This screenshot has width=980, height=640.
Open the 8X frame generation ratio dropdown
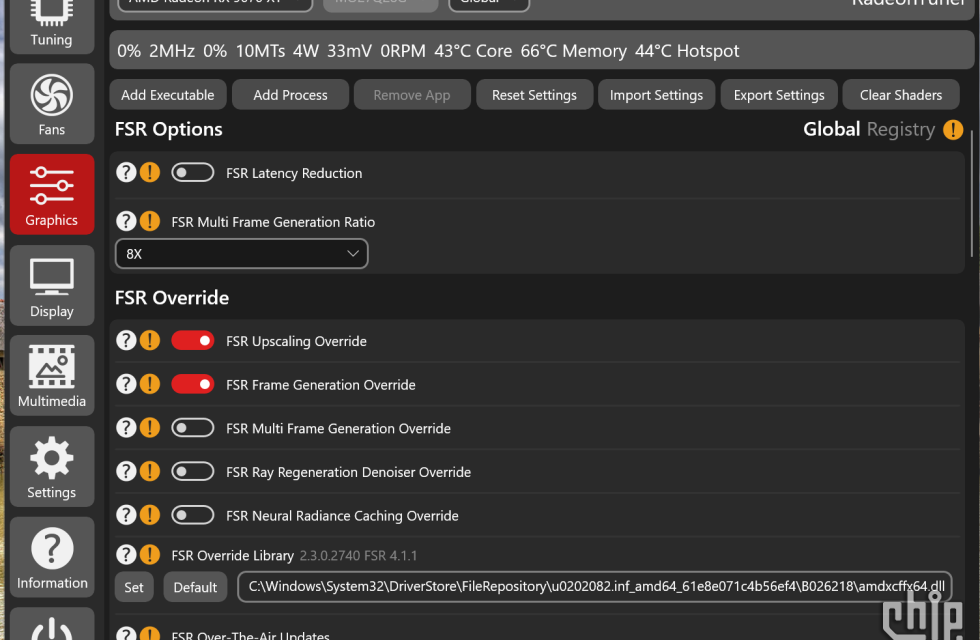[x=242, y=254]
